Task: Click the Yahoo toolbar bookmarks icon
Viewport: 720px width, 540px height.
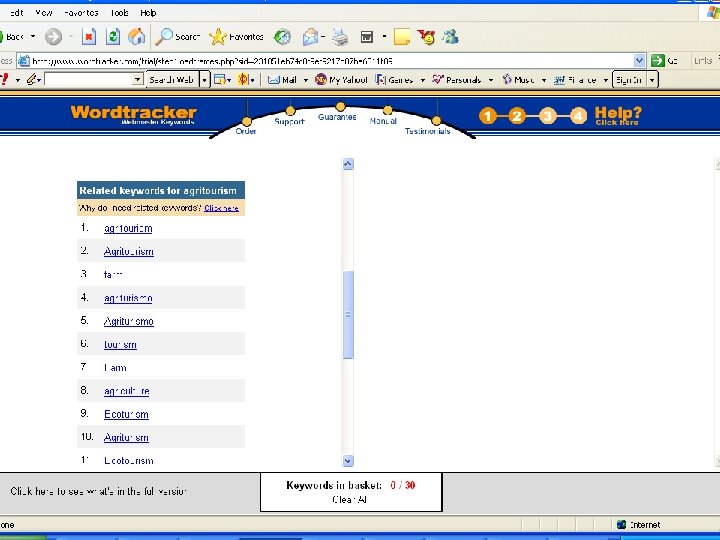Action: pyautogui.click(x=219, y=80)
